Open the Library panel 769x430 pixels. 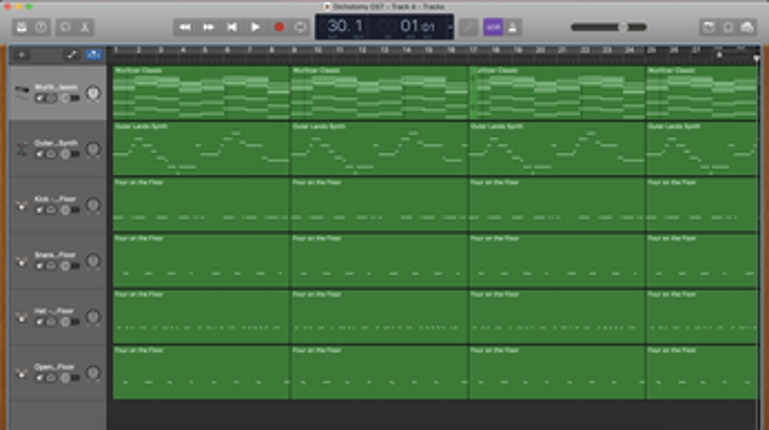22,27
